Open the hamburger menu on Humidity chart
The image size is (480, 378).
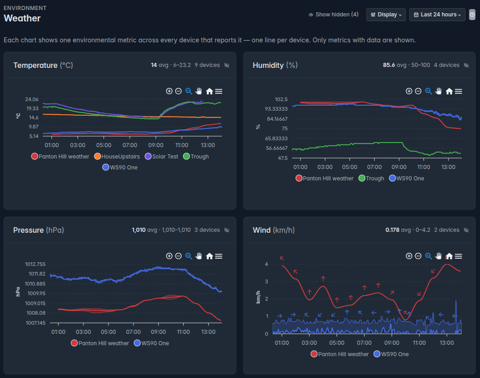point(458,91)
